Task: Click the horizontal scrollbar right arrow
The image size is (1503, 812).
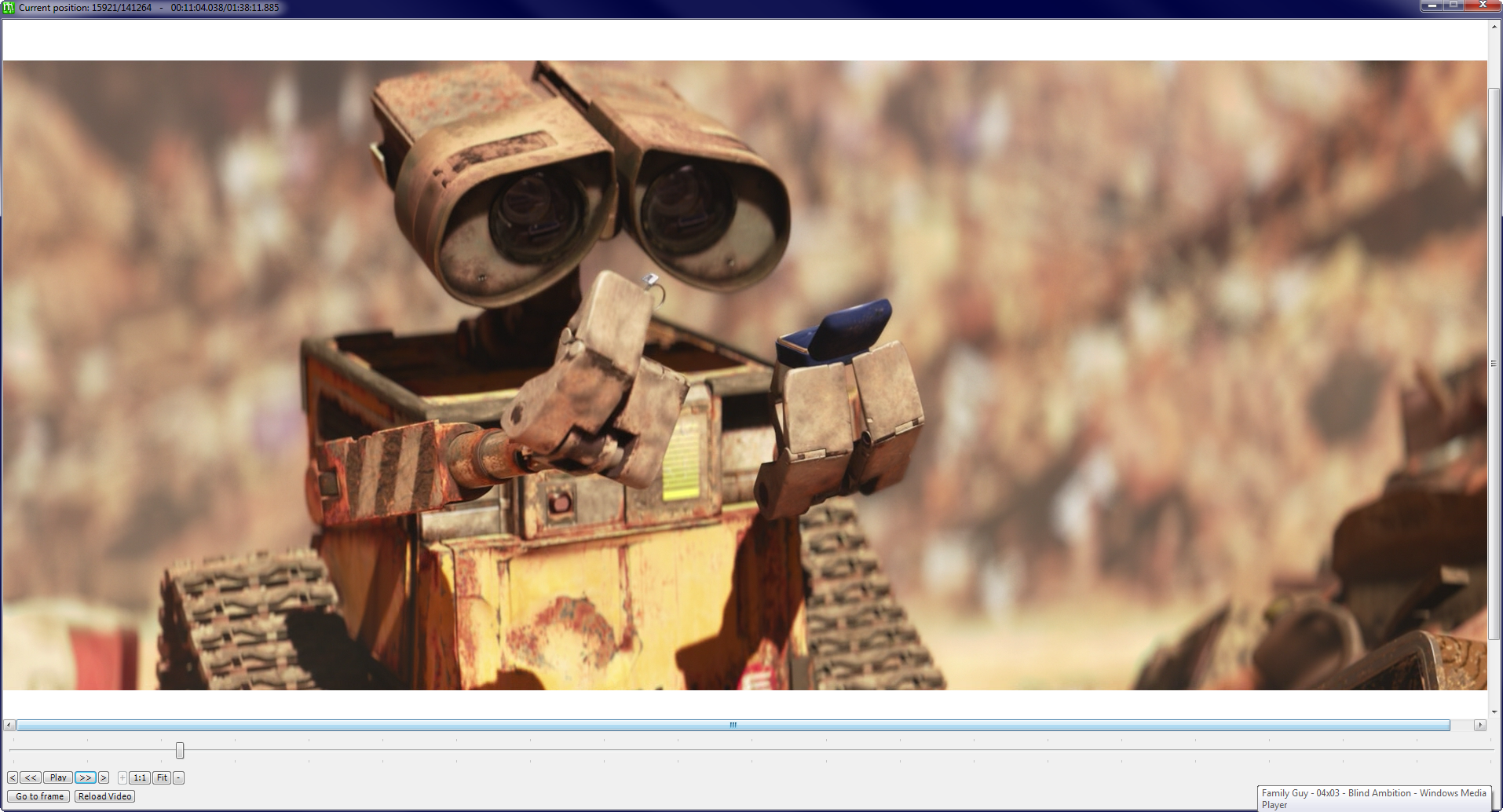Action: pyautogui.click(x=1480, y=725)
